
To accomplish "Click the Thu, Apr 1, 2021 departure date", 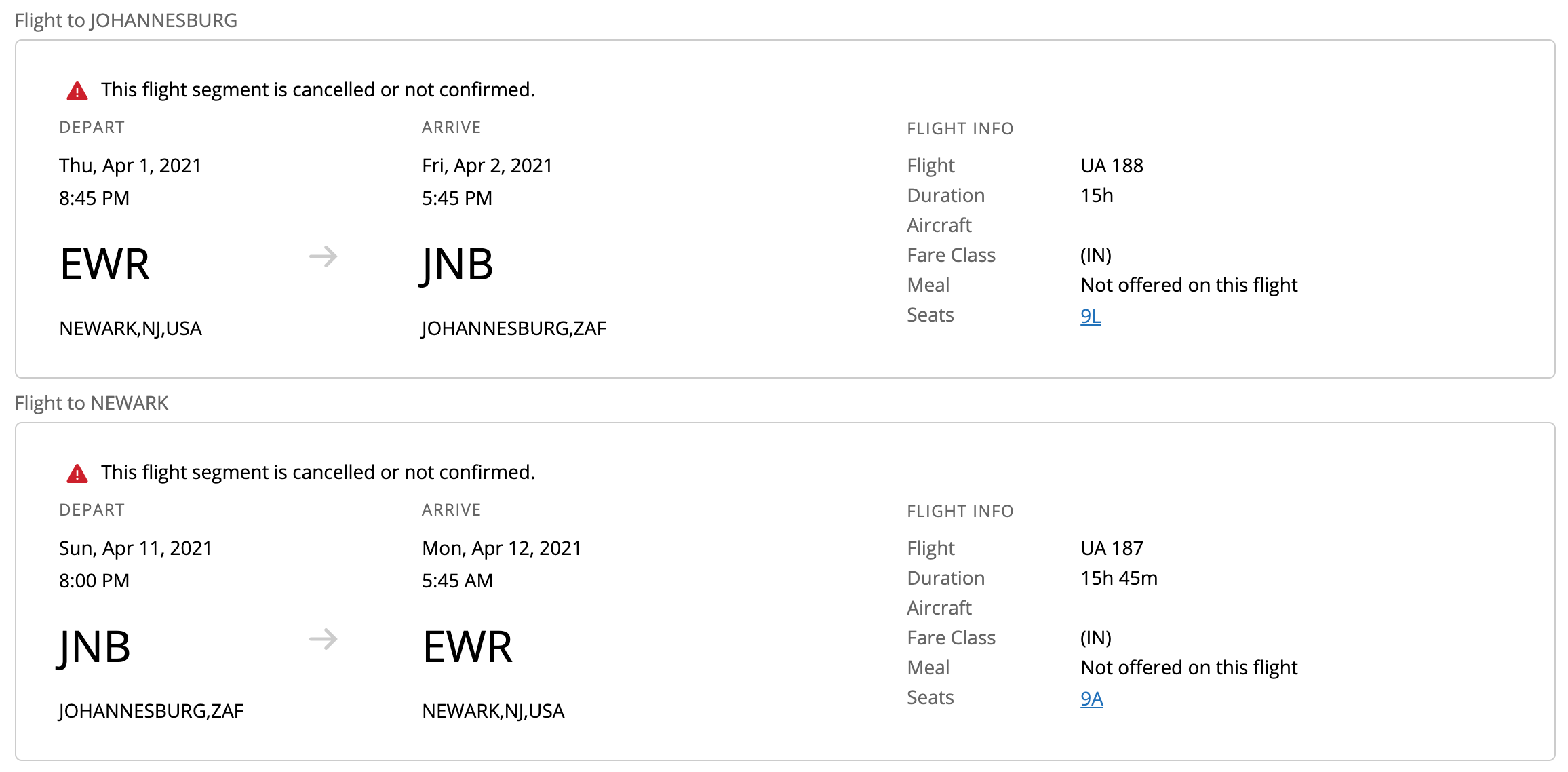I will [130, 166].
